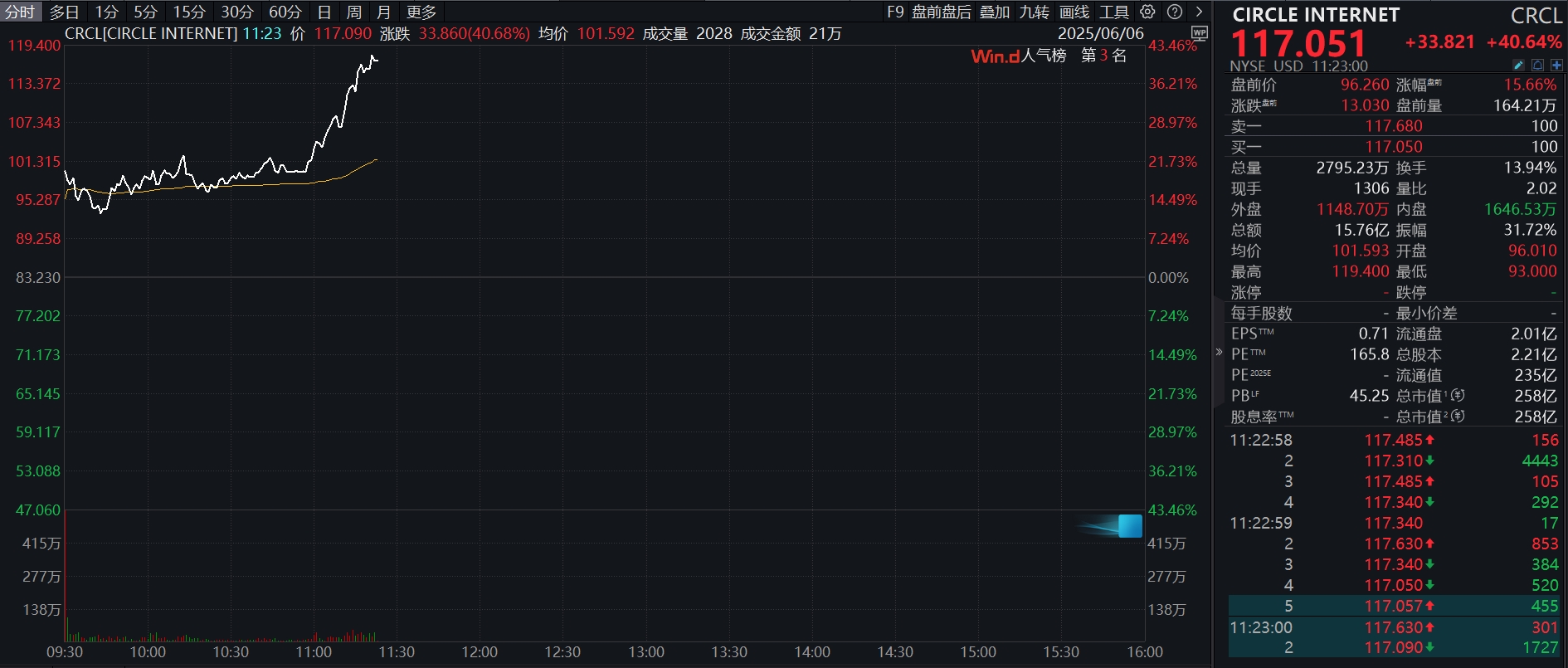Set a price alert with bell icon
Viewport: 1568px width, 668px height.
1537,65
